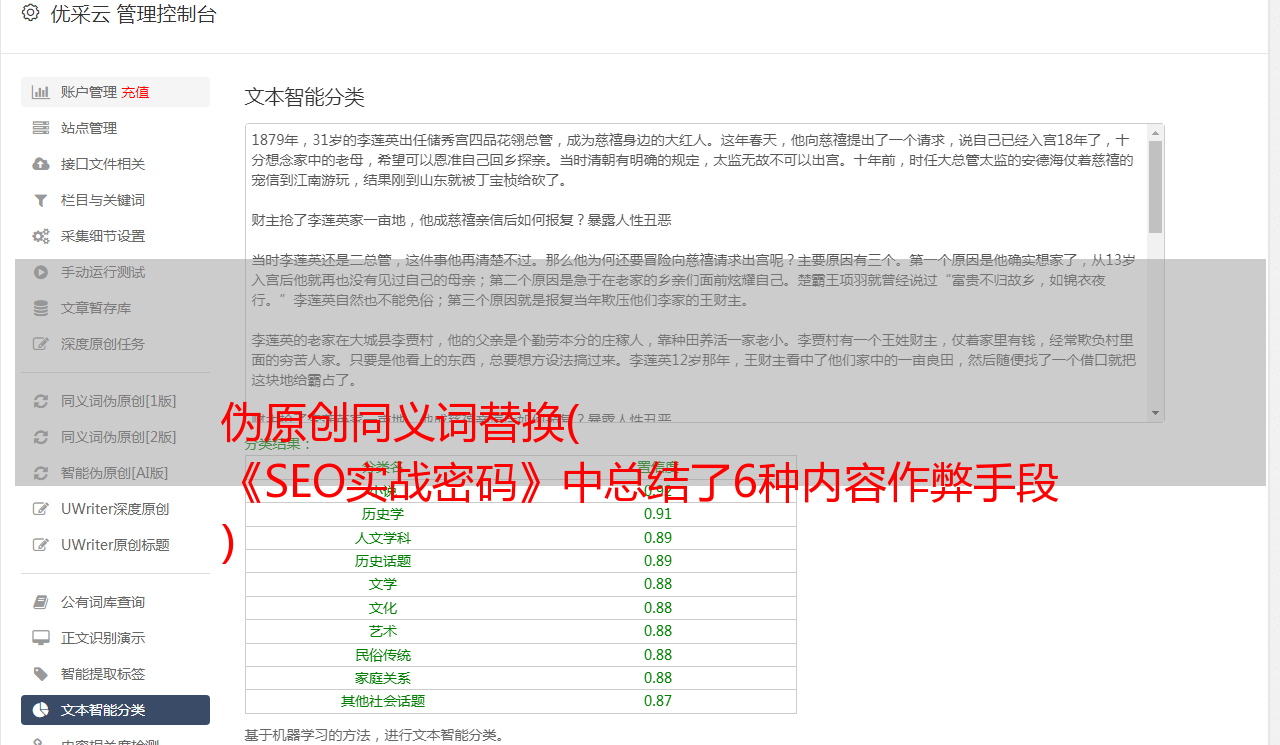Click the gears icon for 采集细节设置

coord(41,236)
